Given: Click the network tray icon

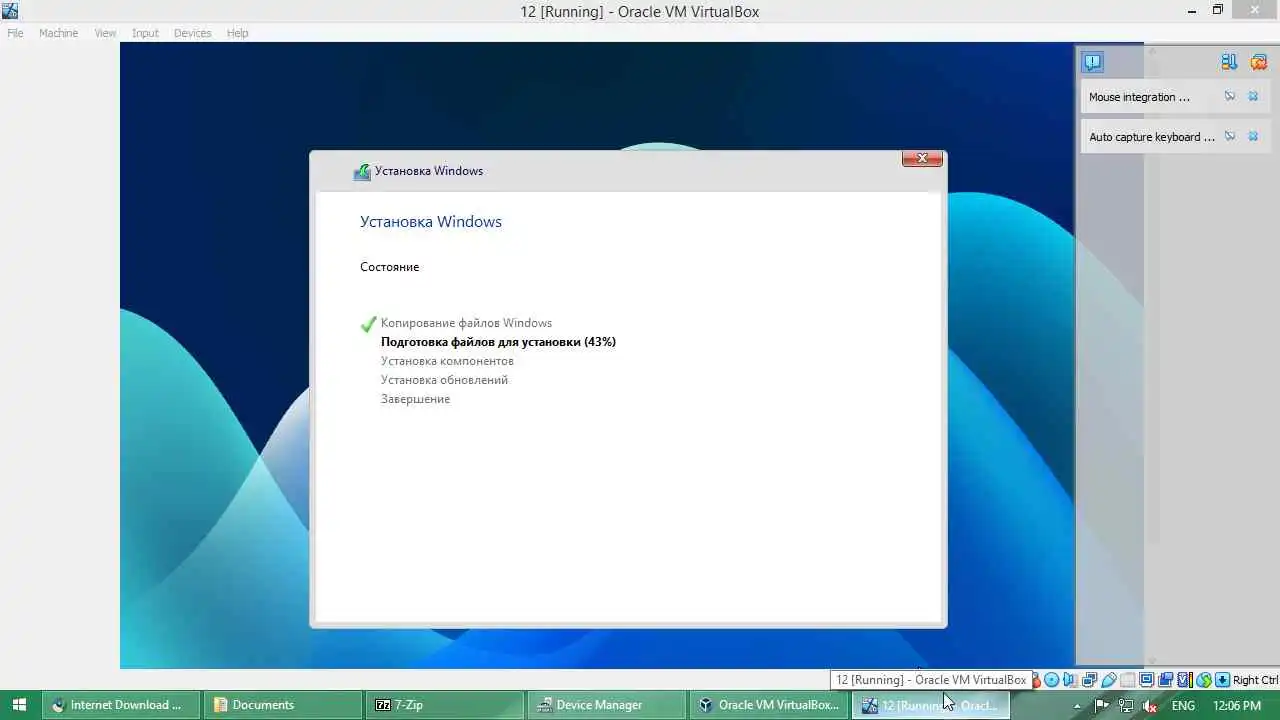Looking at the screenshot, I should [x=1126, y=705].
